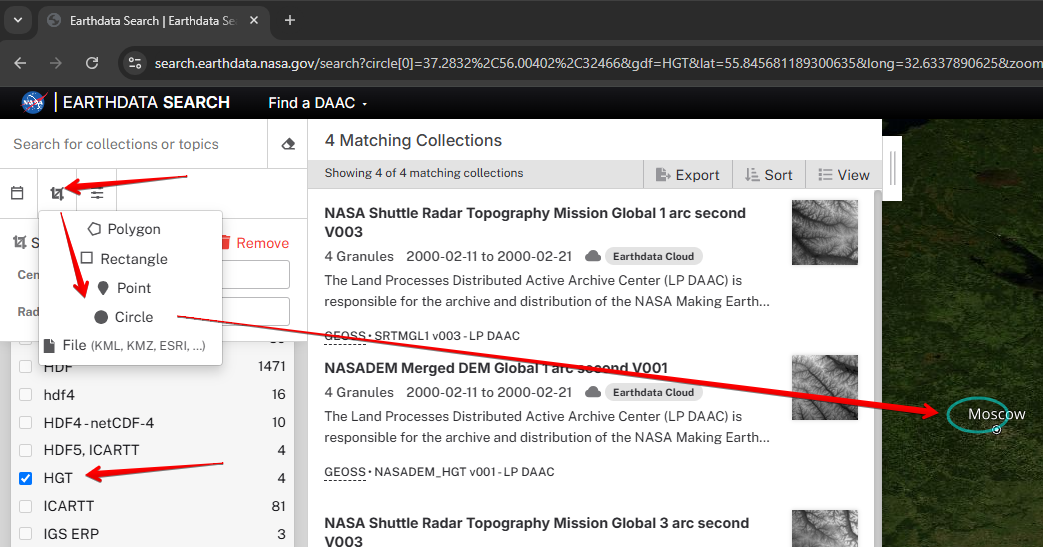Click the NASADEM collection thumbnail
The height and width of the screenshot is (547, 1043).
pyautogui.click(x=825, y=387)
